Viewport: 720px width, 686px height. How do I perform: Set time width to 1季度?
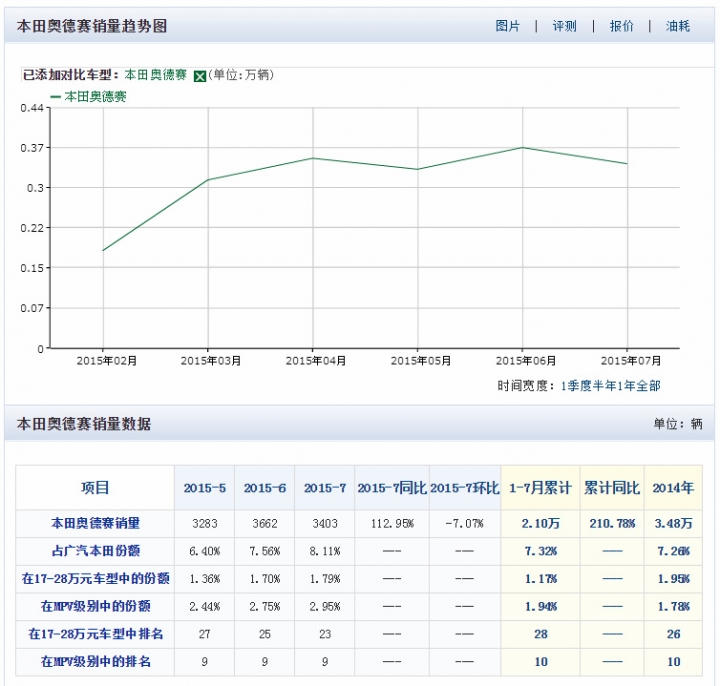[x=576, y=386]
